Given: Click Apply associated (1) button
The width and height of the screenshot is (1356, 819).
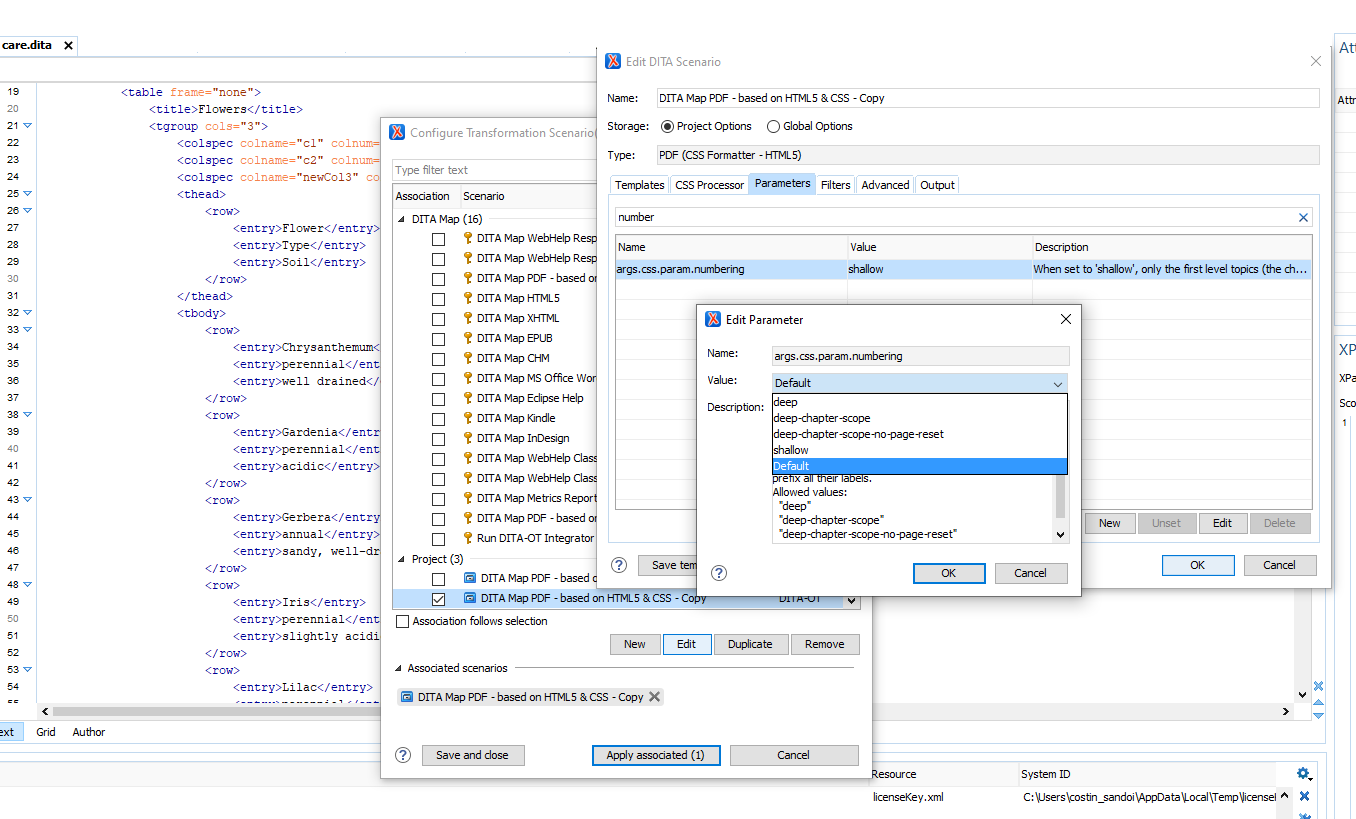Looking at the screenshot, I should (656, 755).
